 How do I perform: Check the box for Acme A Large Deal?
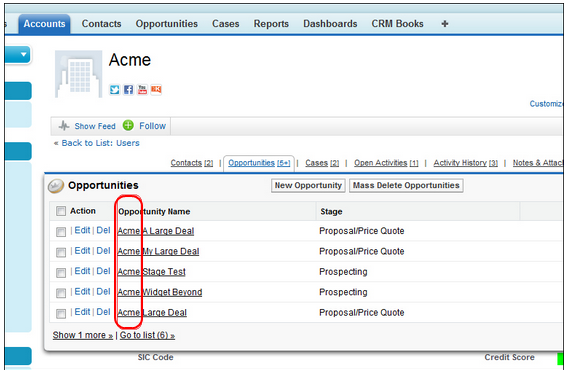(61, 232)
